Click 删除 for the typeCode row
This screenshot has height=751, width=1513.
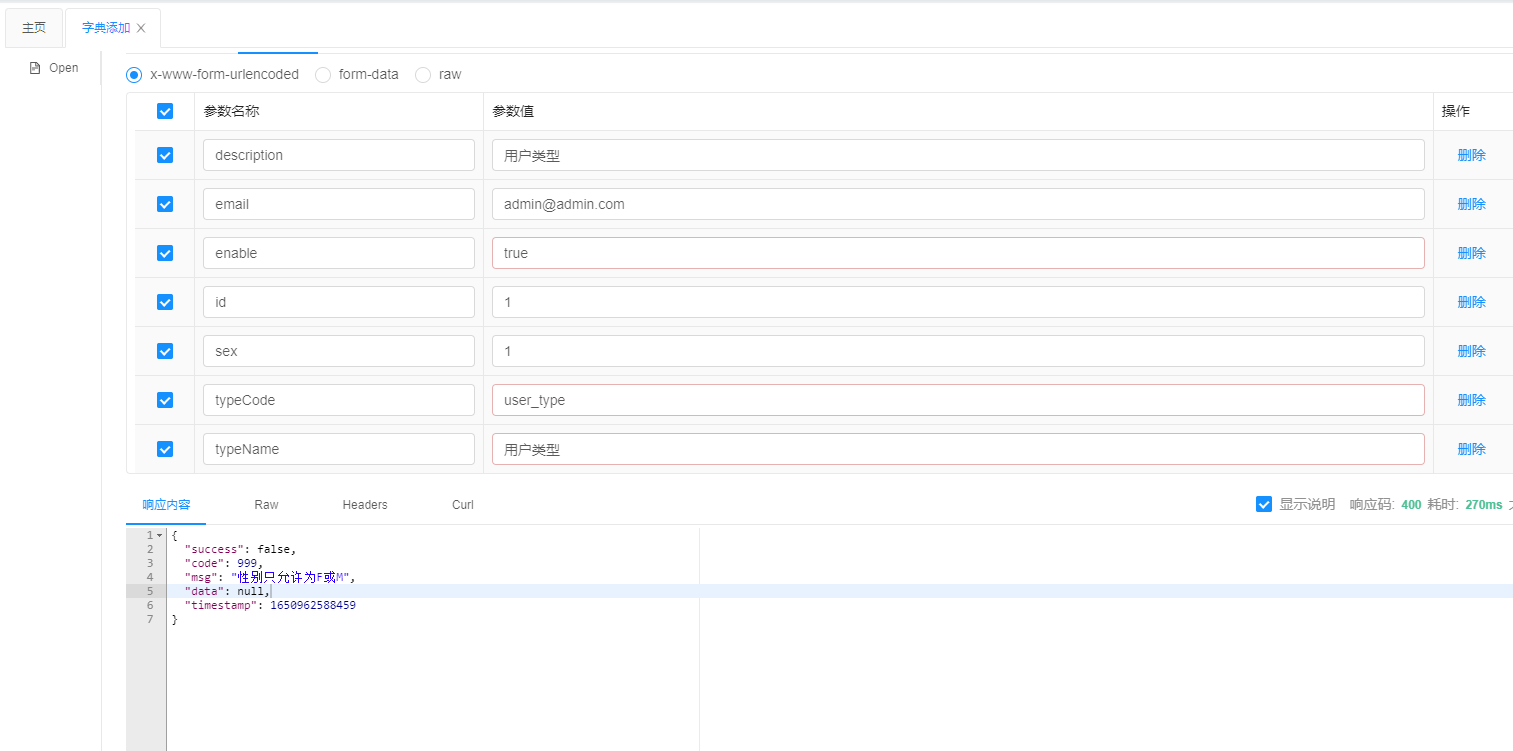[x=1471, y=400]
